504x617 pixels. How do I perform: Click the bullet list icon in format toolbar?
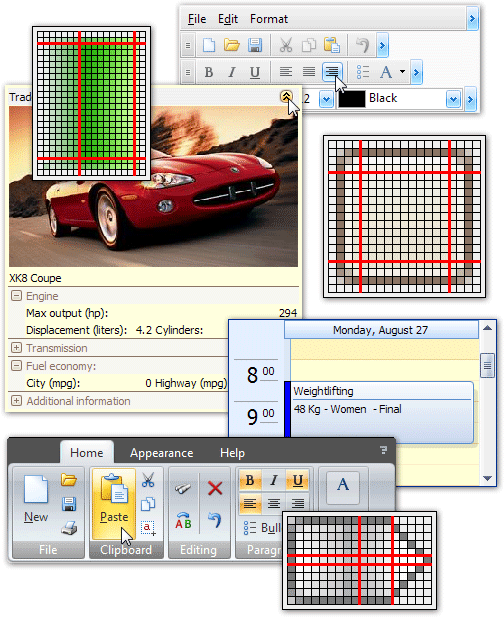[x=362, y=72]
